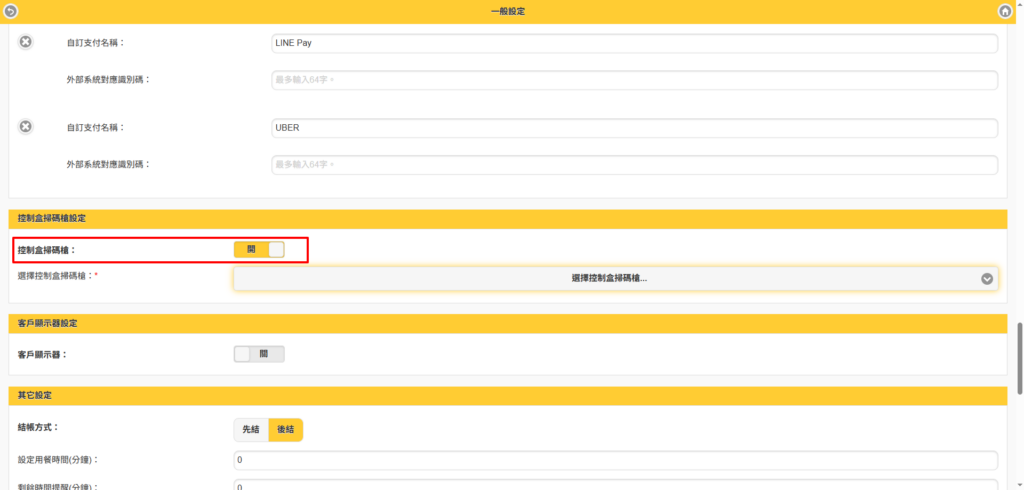Go to home via house icon
This screenshot has height=490, width=1024.
coord(1005,11)
